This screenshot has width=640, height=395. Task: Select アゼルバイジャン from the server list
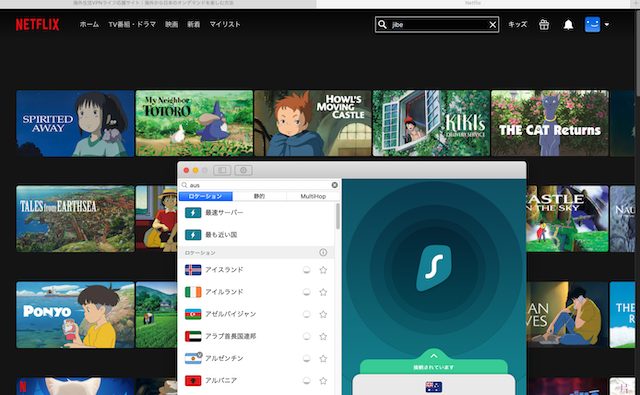click(257, 314)
